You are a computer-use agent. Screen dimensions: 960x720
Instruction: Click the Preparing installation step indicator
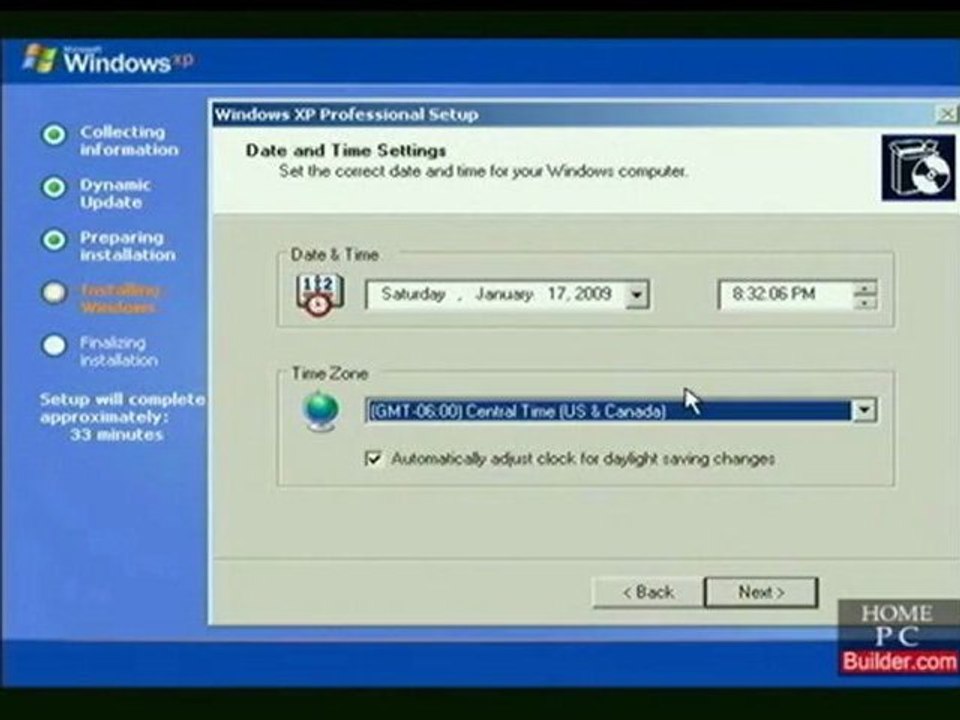pos(54,239)
